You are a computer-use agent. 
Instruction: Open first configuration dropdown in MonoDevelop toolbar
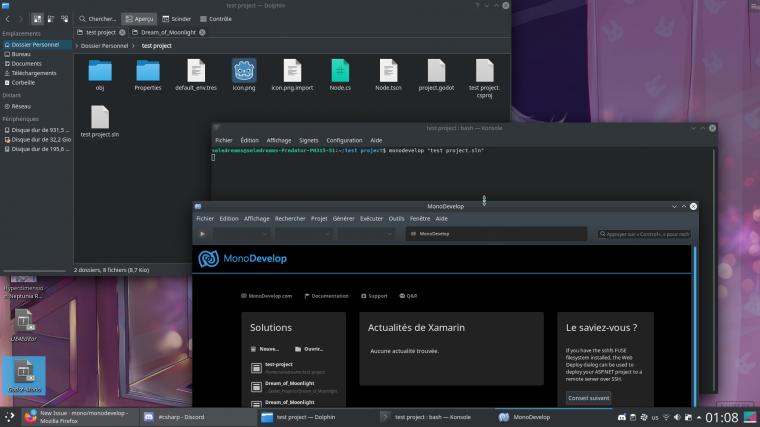tap(241, 234)
